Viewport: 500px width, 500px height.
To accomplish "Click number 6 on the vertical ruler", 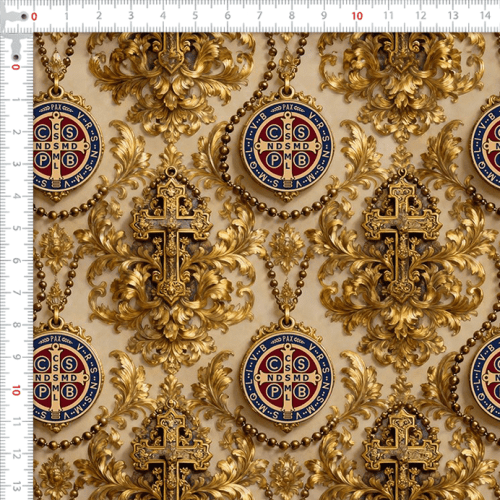I will pyautogui.click(x=16, y=261).
